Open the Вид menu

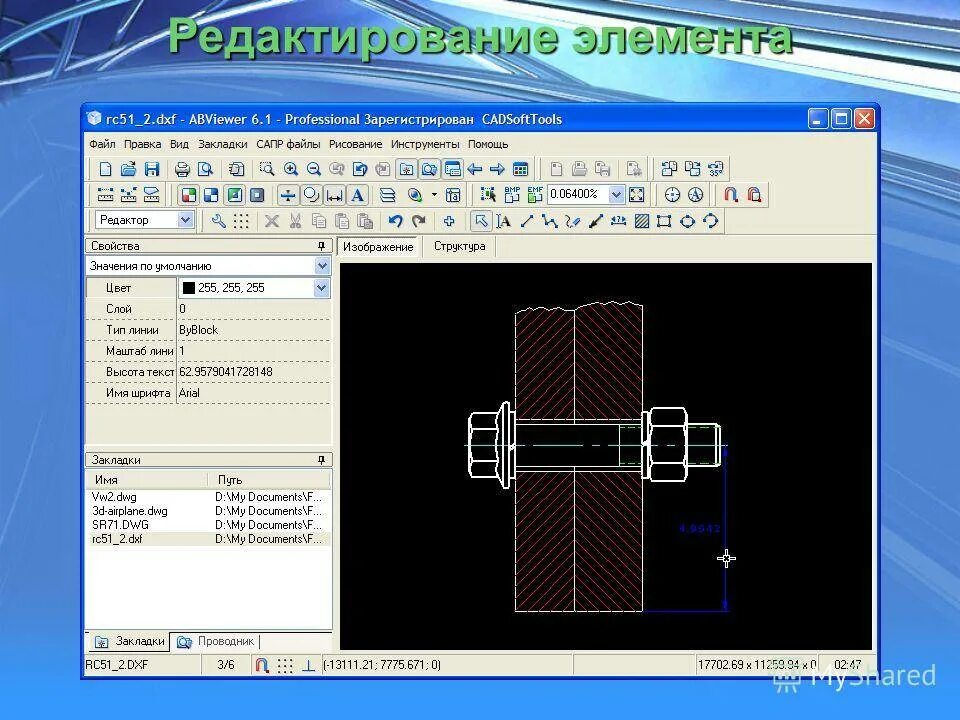click(x=179, y=144)
